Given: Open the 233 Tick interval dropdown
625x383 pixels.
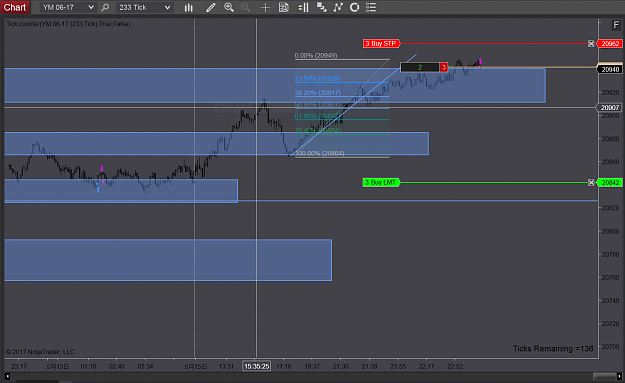Looking at the screenshot, I should 145,7.
